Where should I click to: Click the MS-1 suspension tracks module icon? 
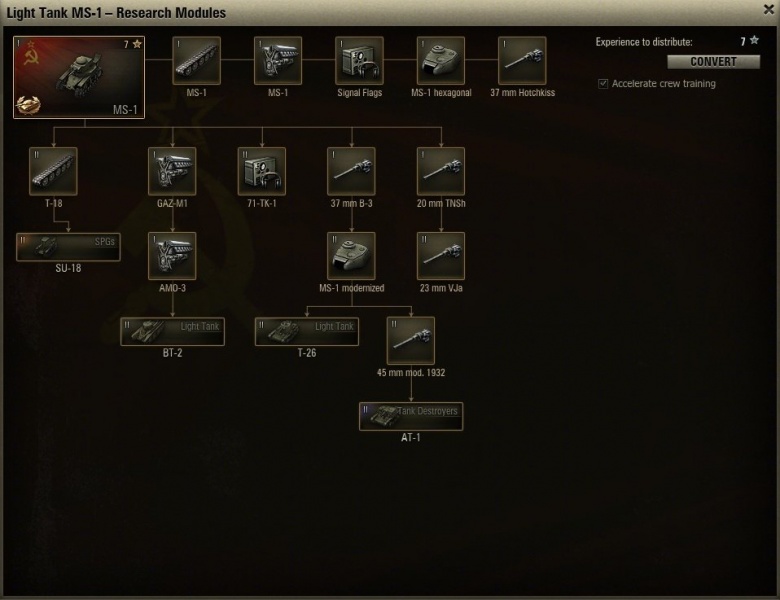[x=196, y=60]
